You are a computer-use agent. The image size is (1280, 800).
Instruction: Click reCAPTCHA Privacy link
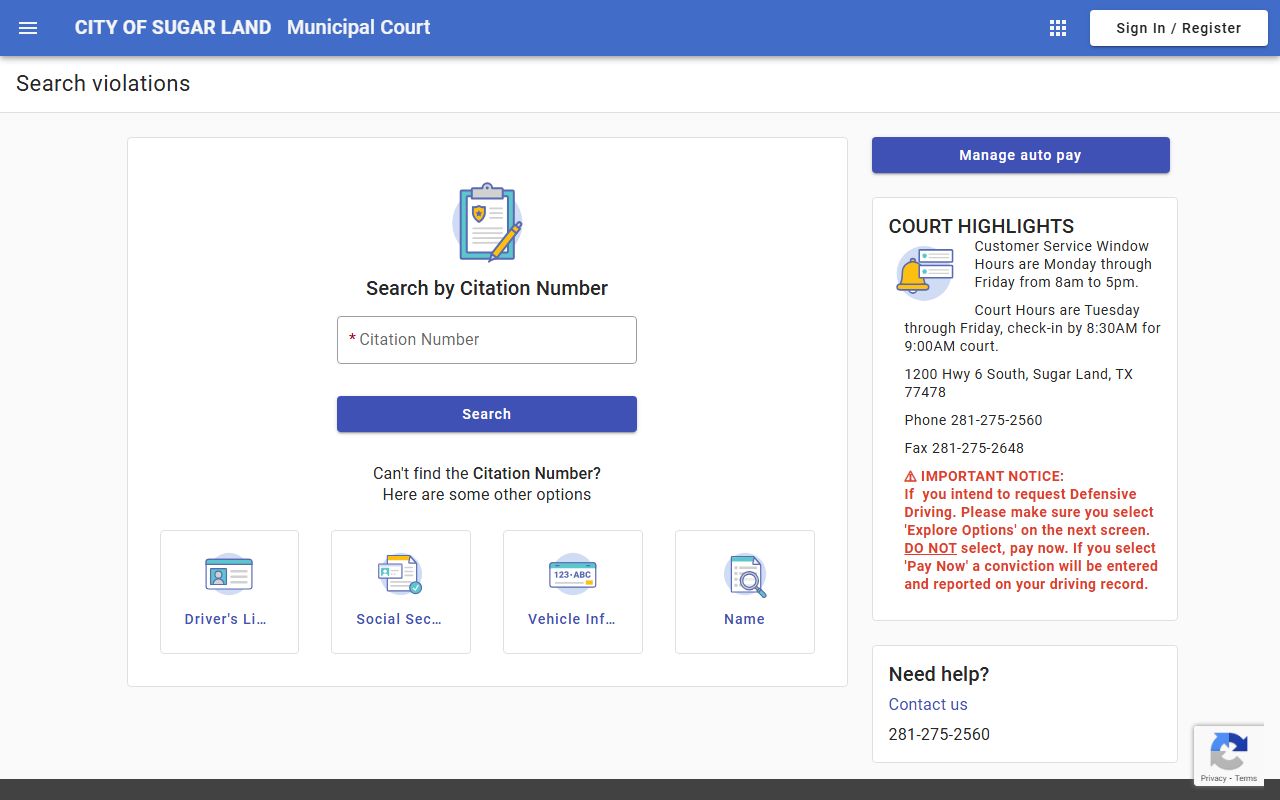coord(1213,778)
